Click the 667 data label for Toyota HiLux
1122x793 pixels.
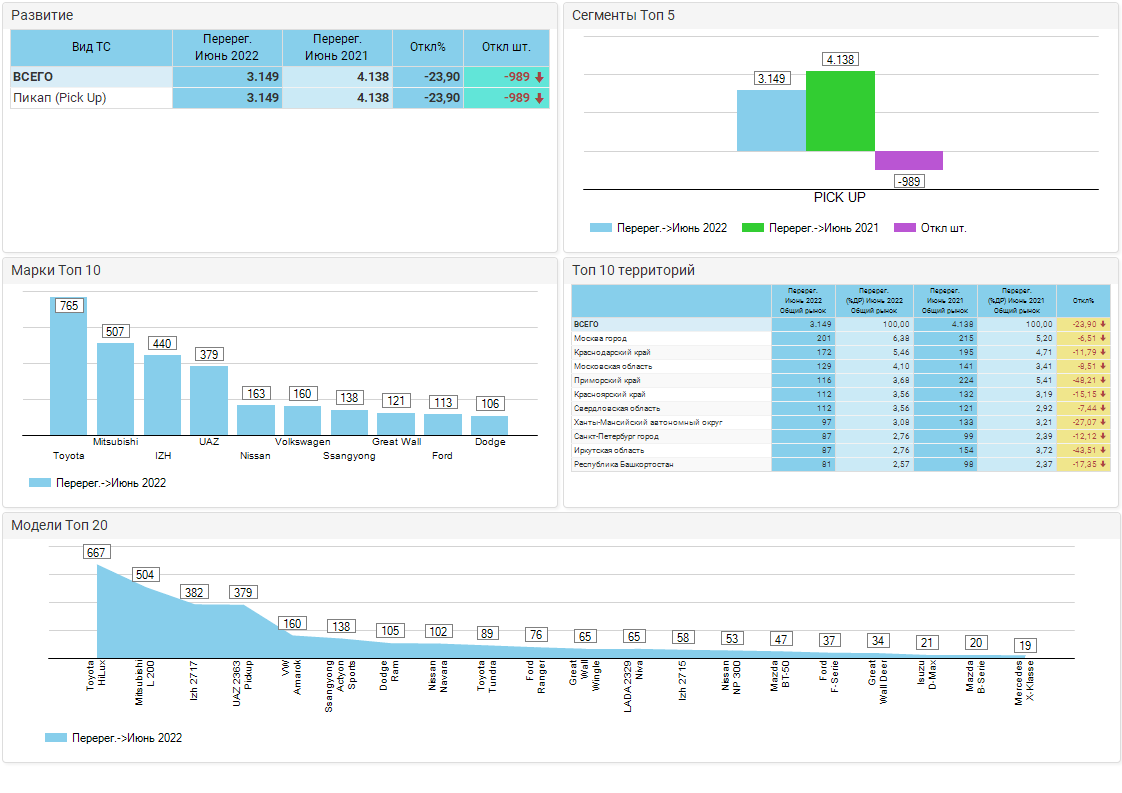point(97,552)
